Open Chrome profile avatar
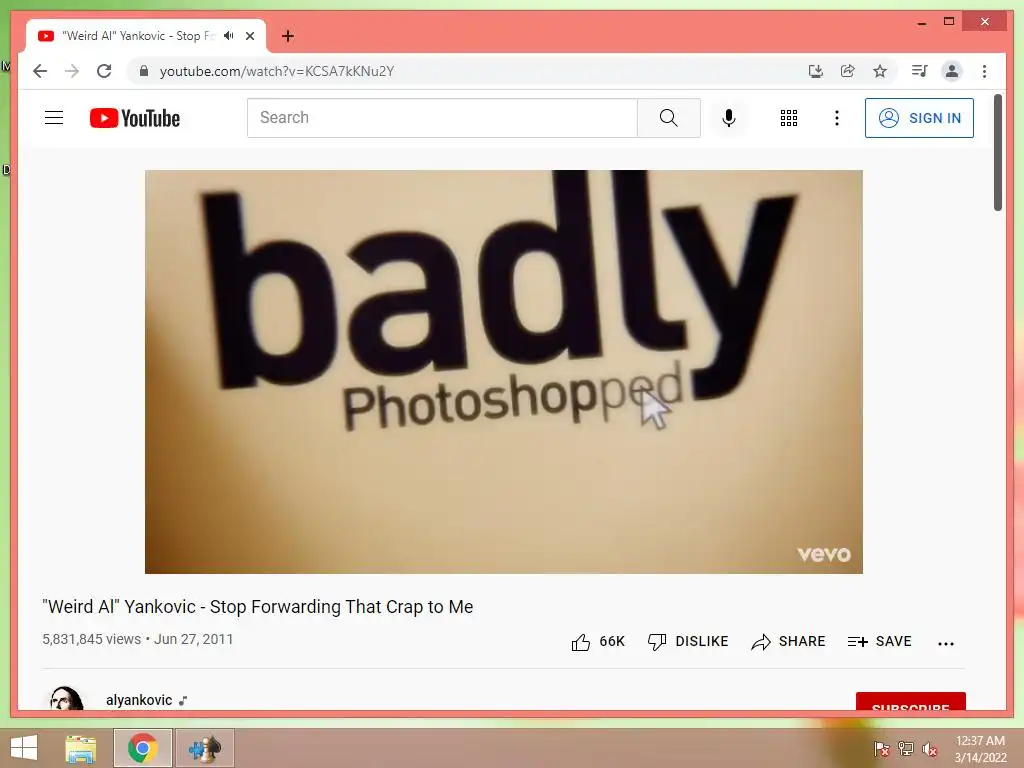1024x768 pixels. [x=952, y=71]
